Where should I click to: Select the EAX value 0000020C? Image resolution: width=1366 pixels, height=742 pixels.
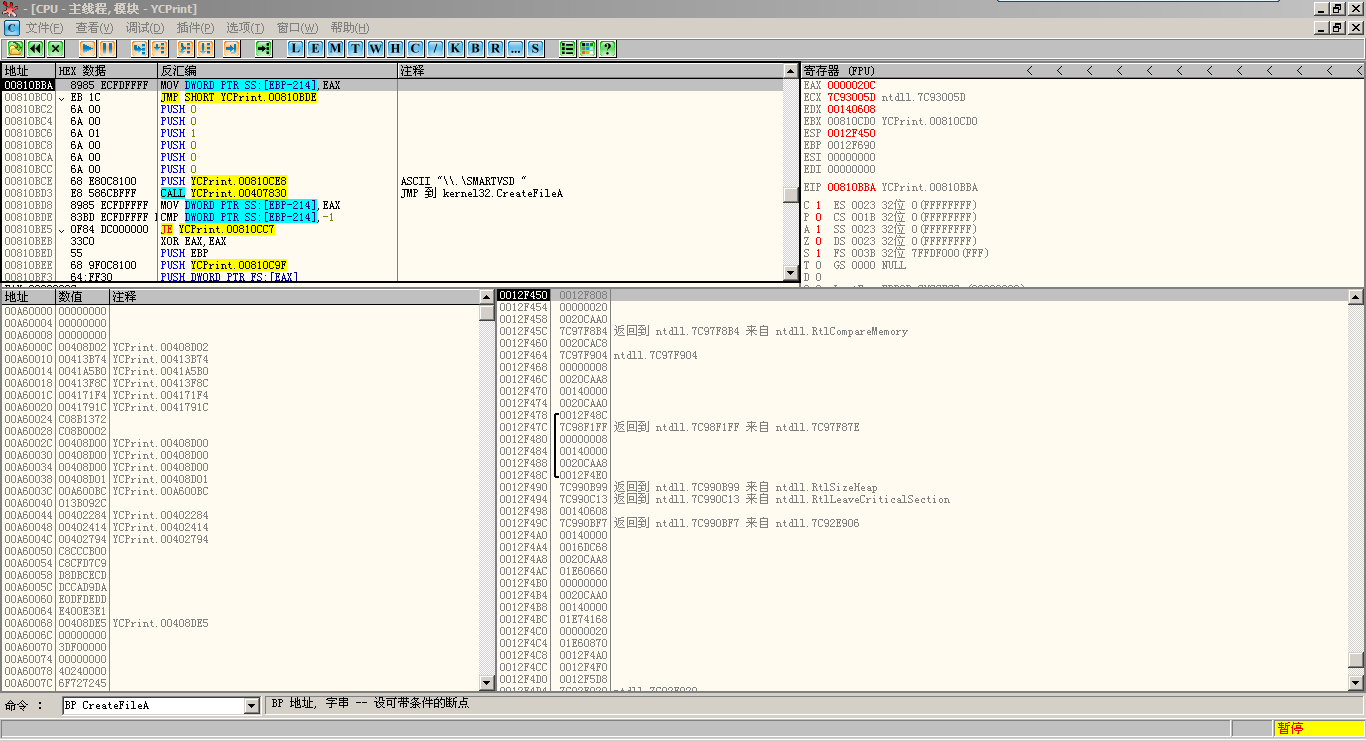pos(851,85)
